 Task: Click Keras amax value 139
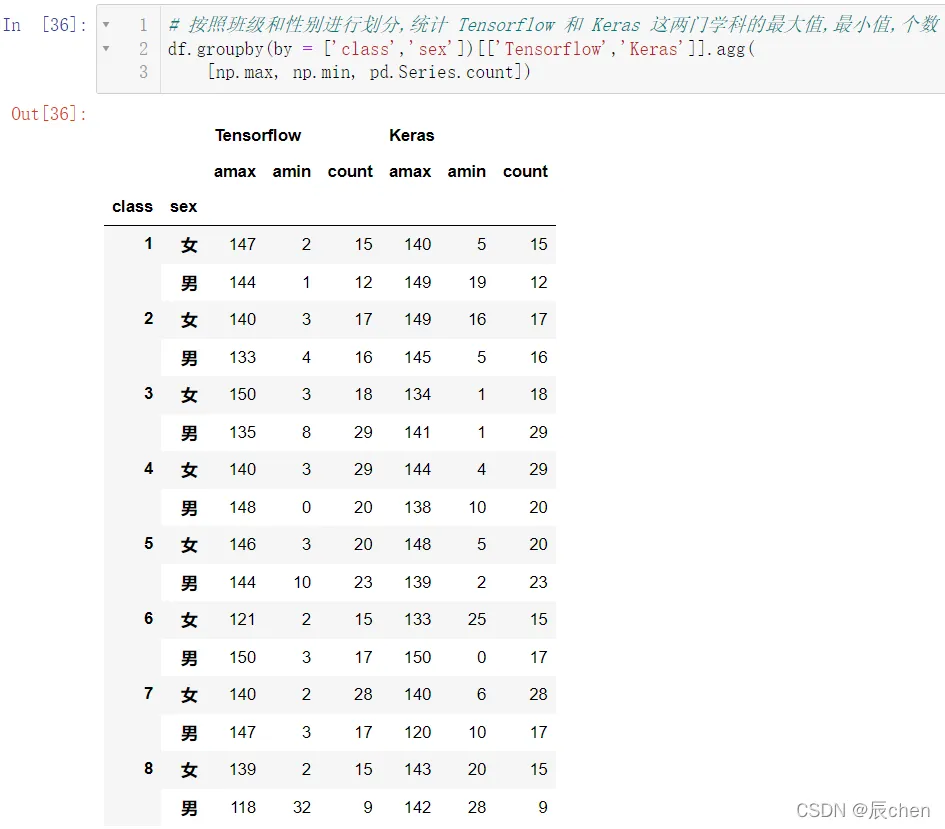pyautogui.click(x=418, y=583)
